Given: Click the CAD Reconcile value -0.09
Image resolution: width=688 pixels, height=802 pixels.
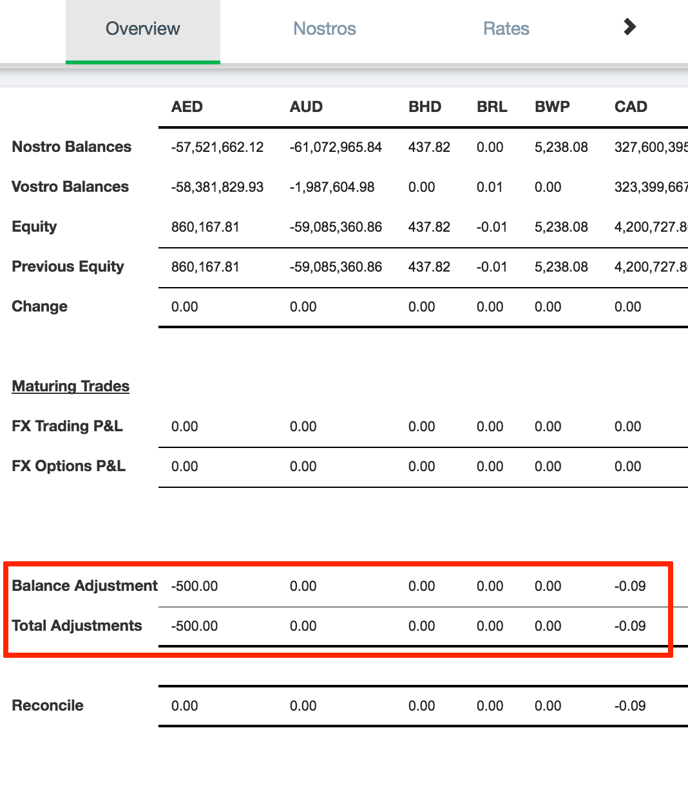Looking at the screenshot, I should click(630, 706).
